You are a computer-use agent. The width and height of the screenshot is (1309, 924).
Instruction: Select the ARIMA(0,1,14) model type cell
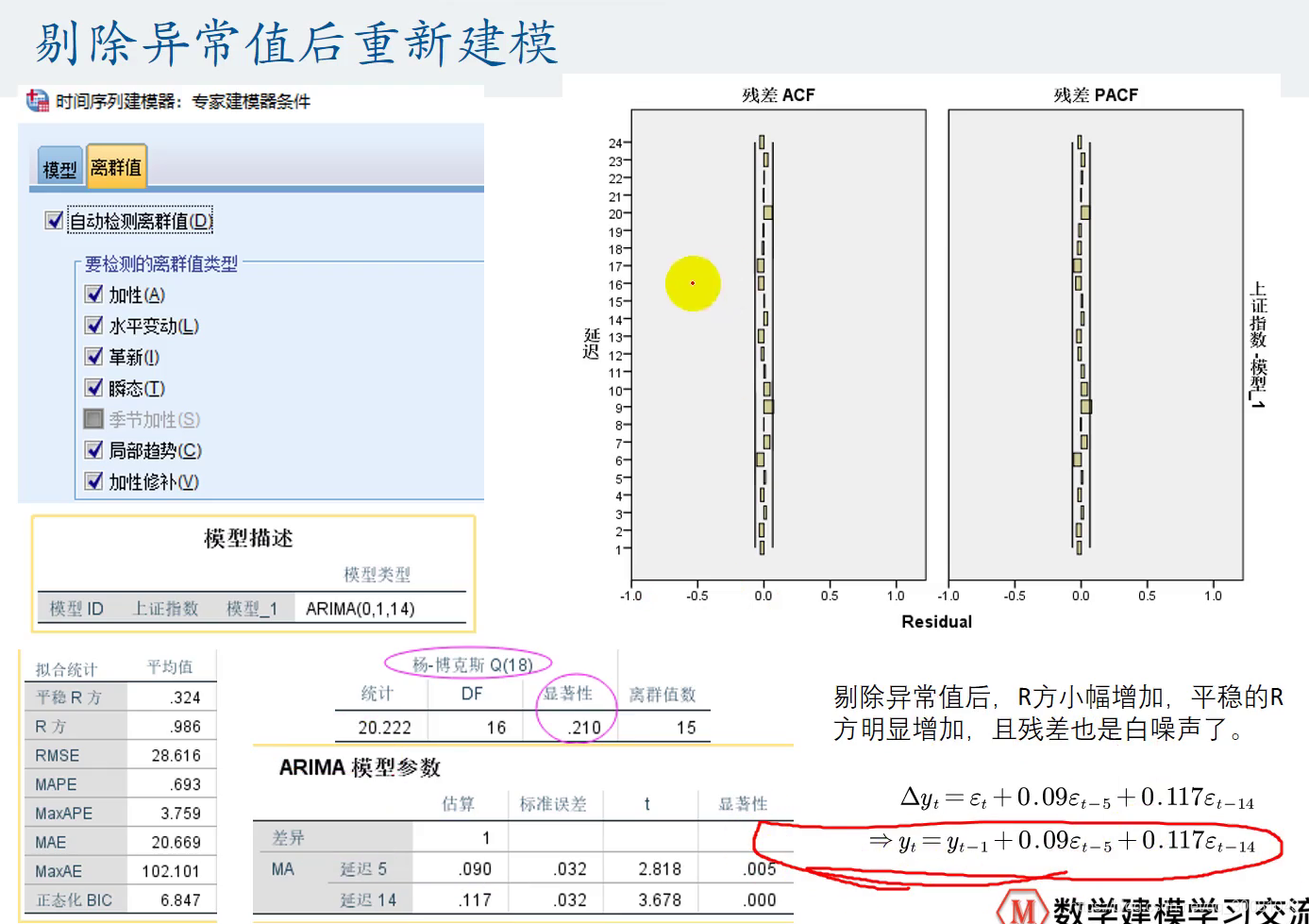[361, 609]
